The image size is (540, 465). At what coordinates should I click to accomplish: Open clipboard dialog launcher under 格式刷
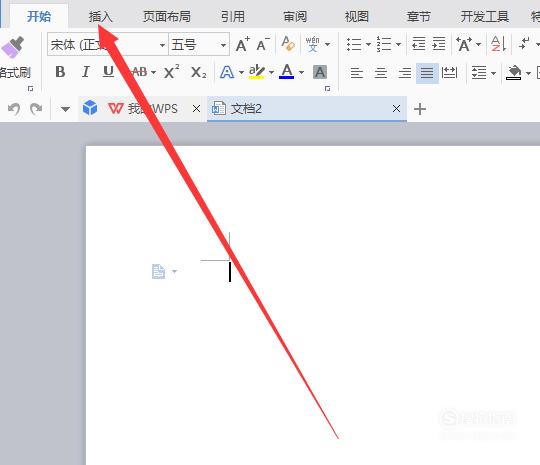30,89
